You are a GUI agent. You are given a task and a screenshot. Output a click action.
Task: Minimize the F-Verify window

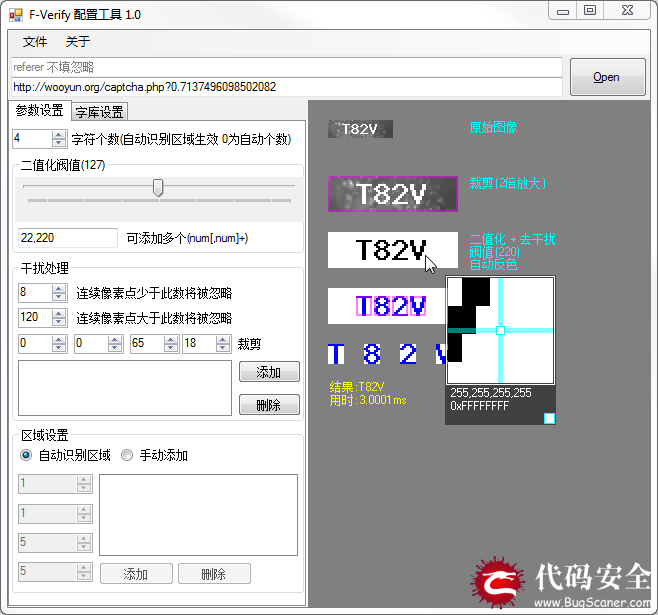[x=563, y=11]
